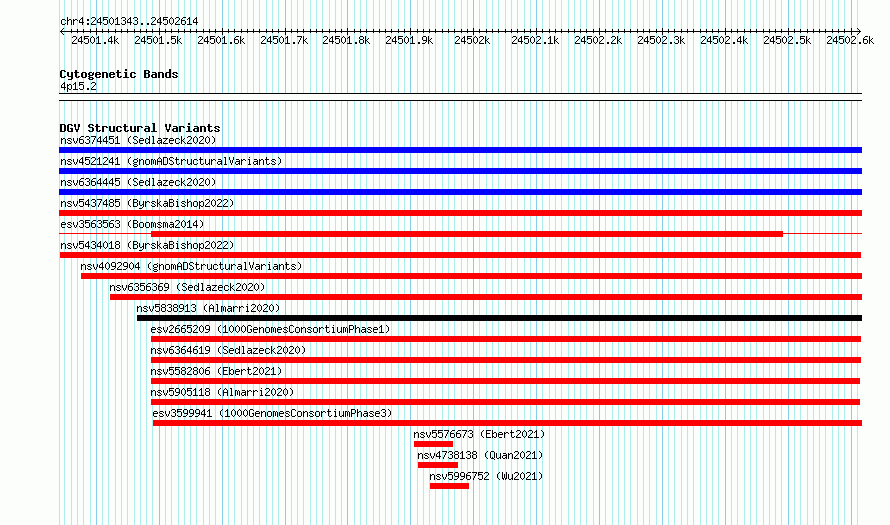The height and width of the screenshot is (525, 890).
Task: Click the 4p15.2 cytogenetic band bar
Action: pyautogui.click(x=460, y=97)
